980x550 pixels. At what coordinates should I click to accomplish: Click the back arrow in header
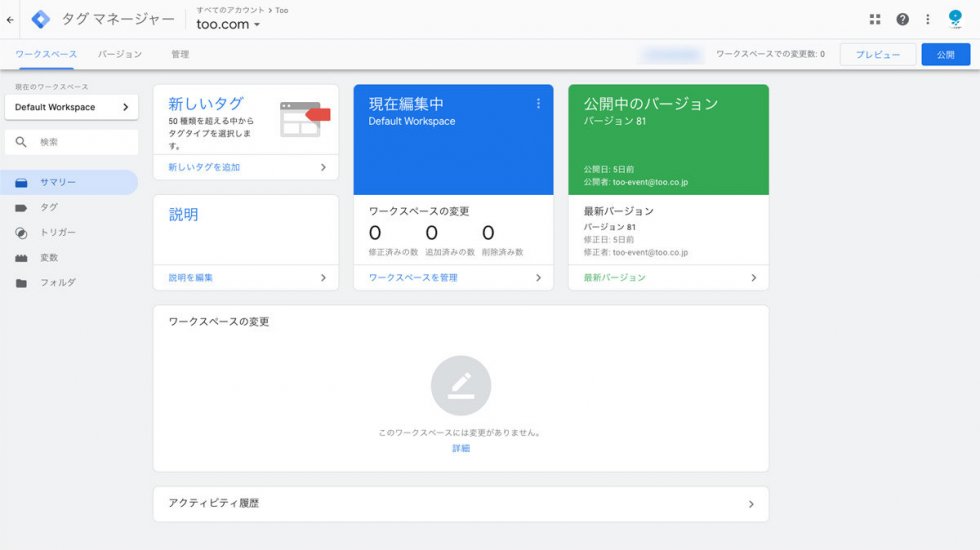tap(10, 19)
